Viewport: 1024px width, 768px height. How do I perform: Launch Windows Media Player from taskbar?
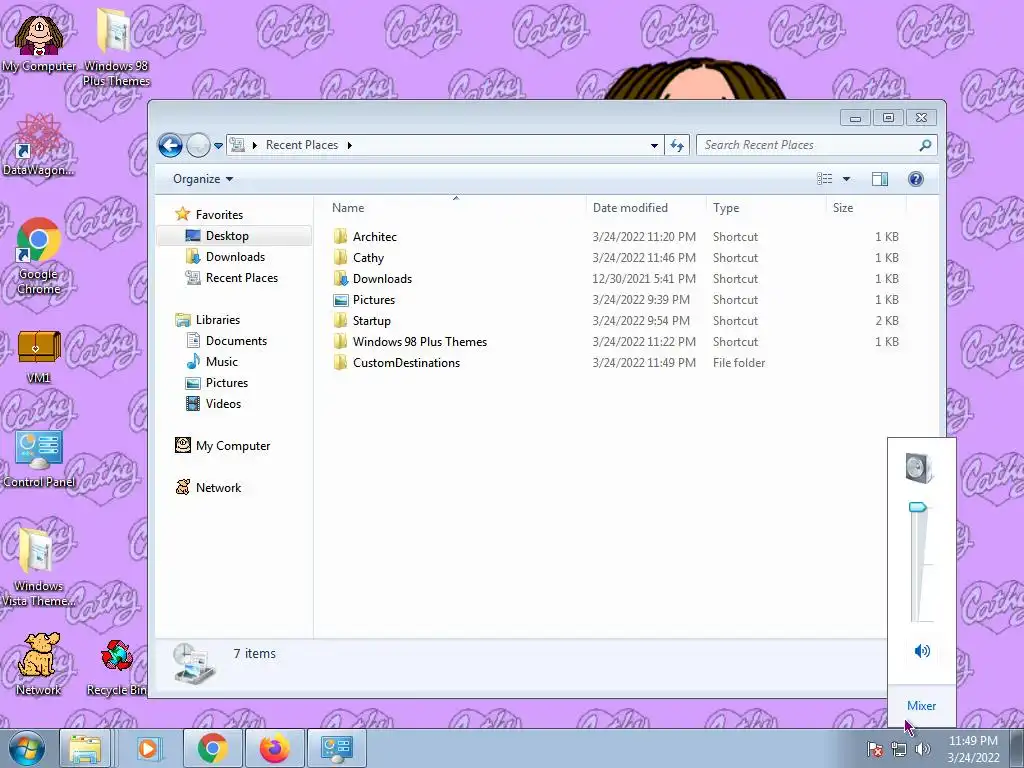148,748
